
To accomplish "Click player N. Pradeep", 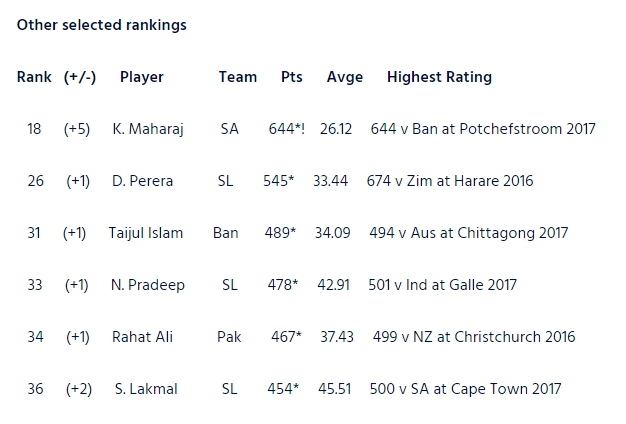I will pyautogui.click(x=148, y=285).
